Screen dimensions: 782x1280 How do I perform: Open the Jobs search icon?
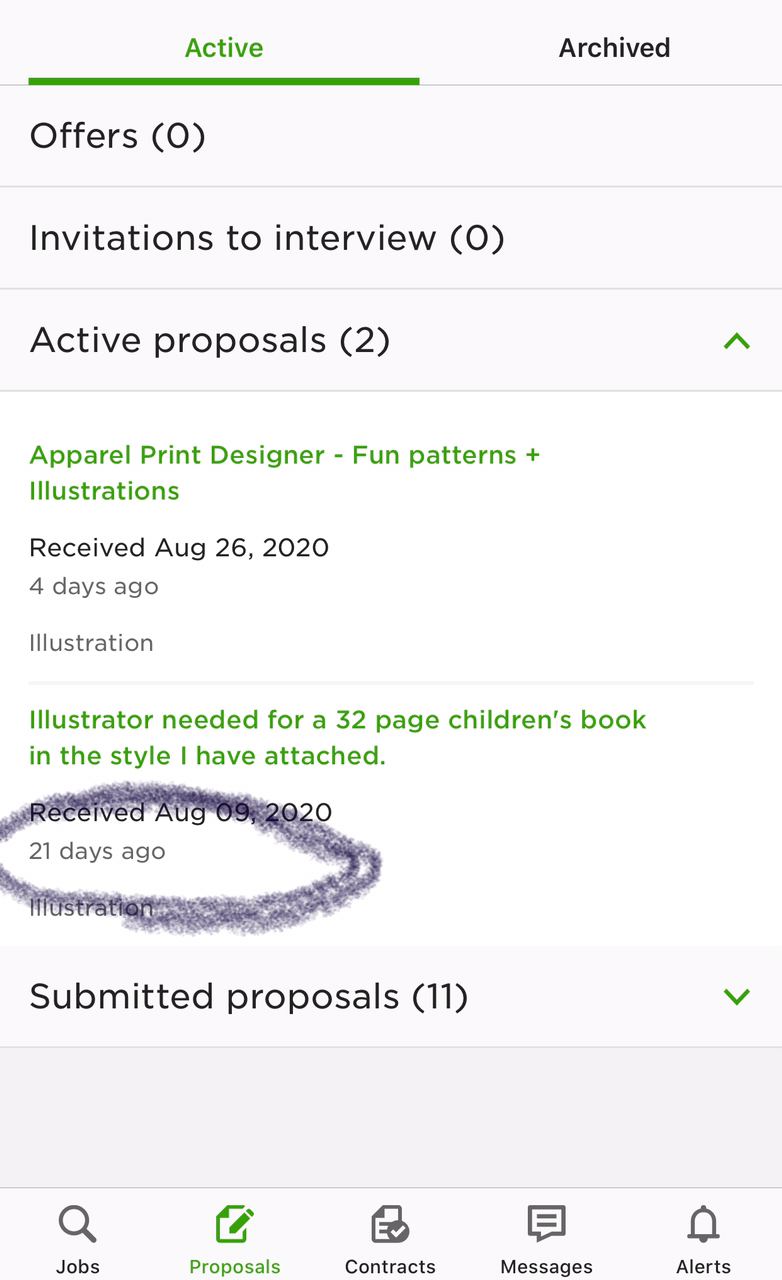(x=77, y=1224)
